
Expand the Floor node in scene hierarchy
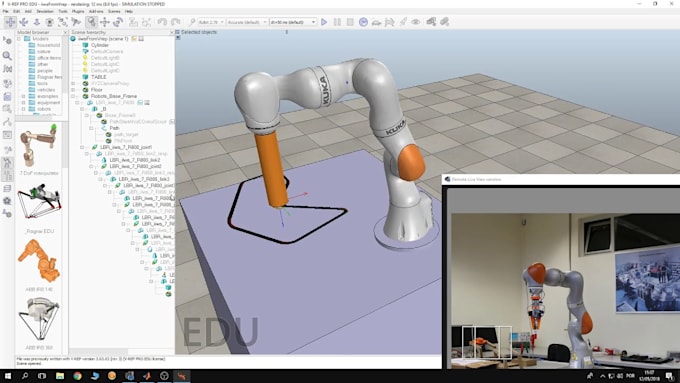[73, 89]
